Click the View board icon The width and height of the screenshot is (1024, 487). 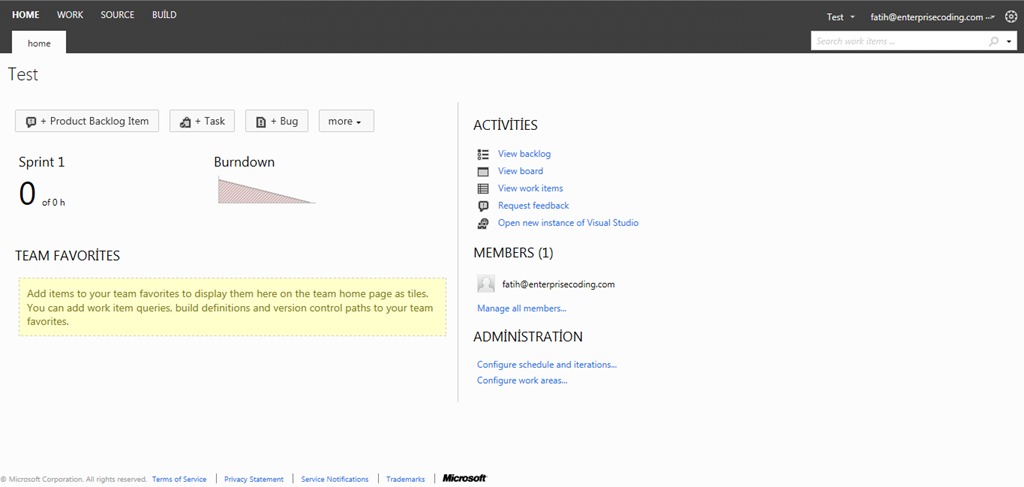point(483,172)
